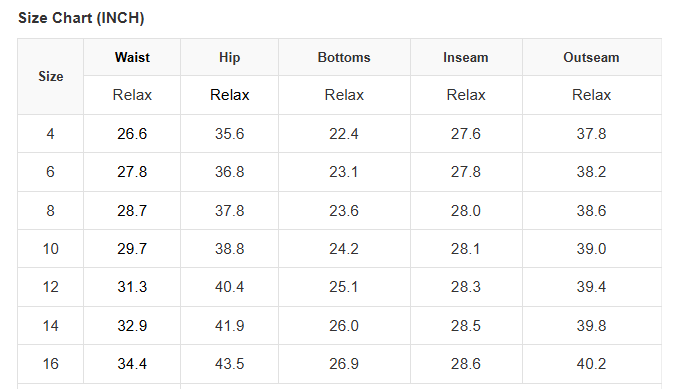Click outseam value 39.8 for size 14
Image resolution: width=673 pixels, height=389 pixels.
click(x=591, y=326)
